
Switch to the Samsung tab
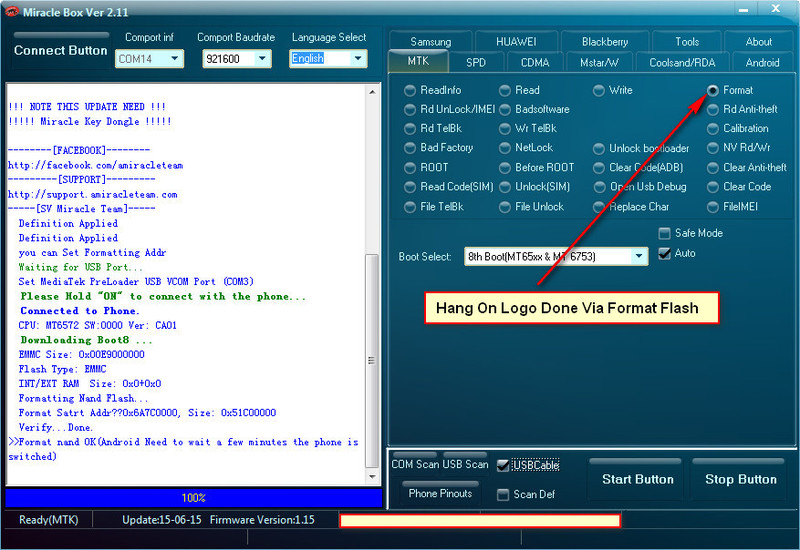coord(431,41)
